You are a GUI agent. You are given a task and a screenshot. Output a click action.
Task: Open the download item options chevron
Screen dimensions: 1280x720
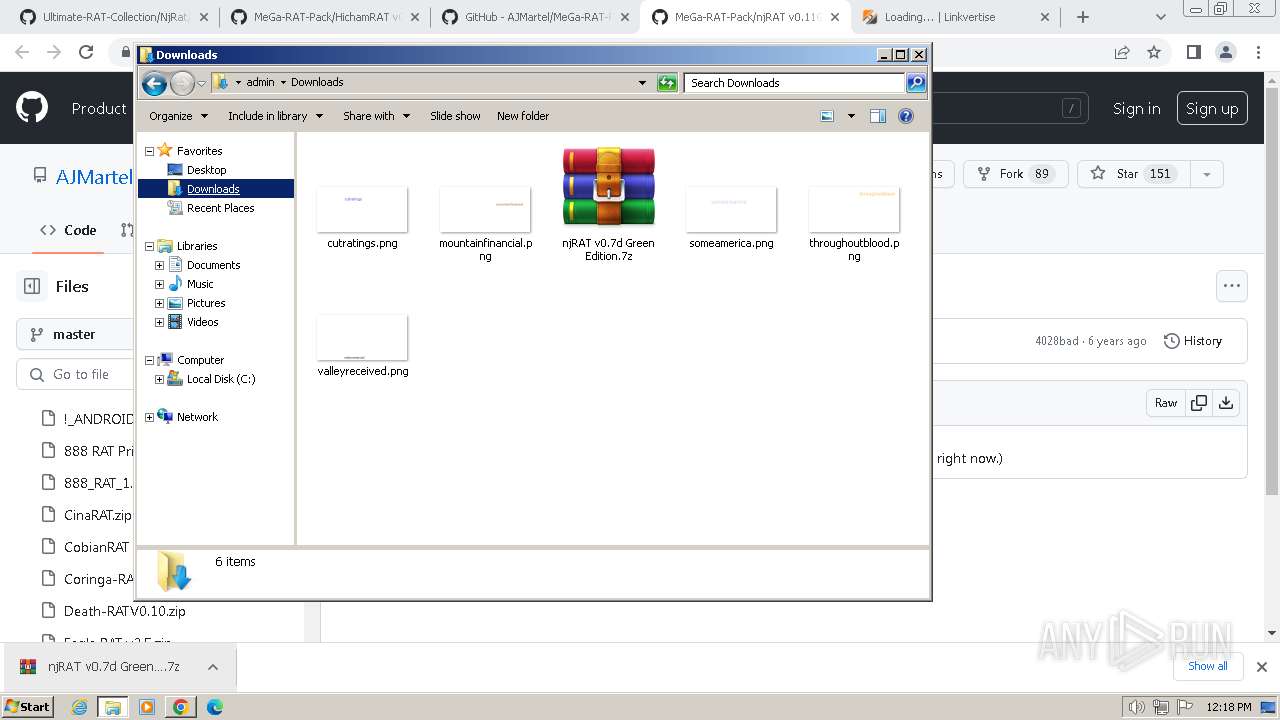[213, 667]
